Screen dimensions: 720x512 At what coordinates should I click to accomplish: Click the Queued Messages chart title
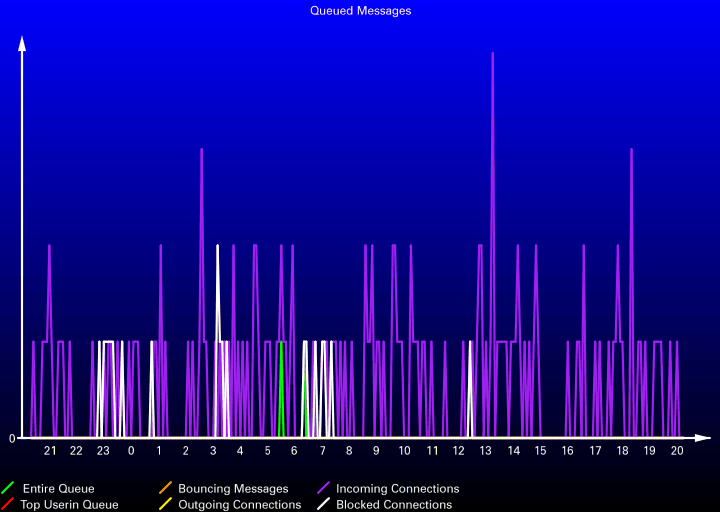click(360, 11)
